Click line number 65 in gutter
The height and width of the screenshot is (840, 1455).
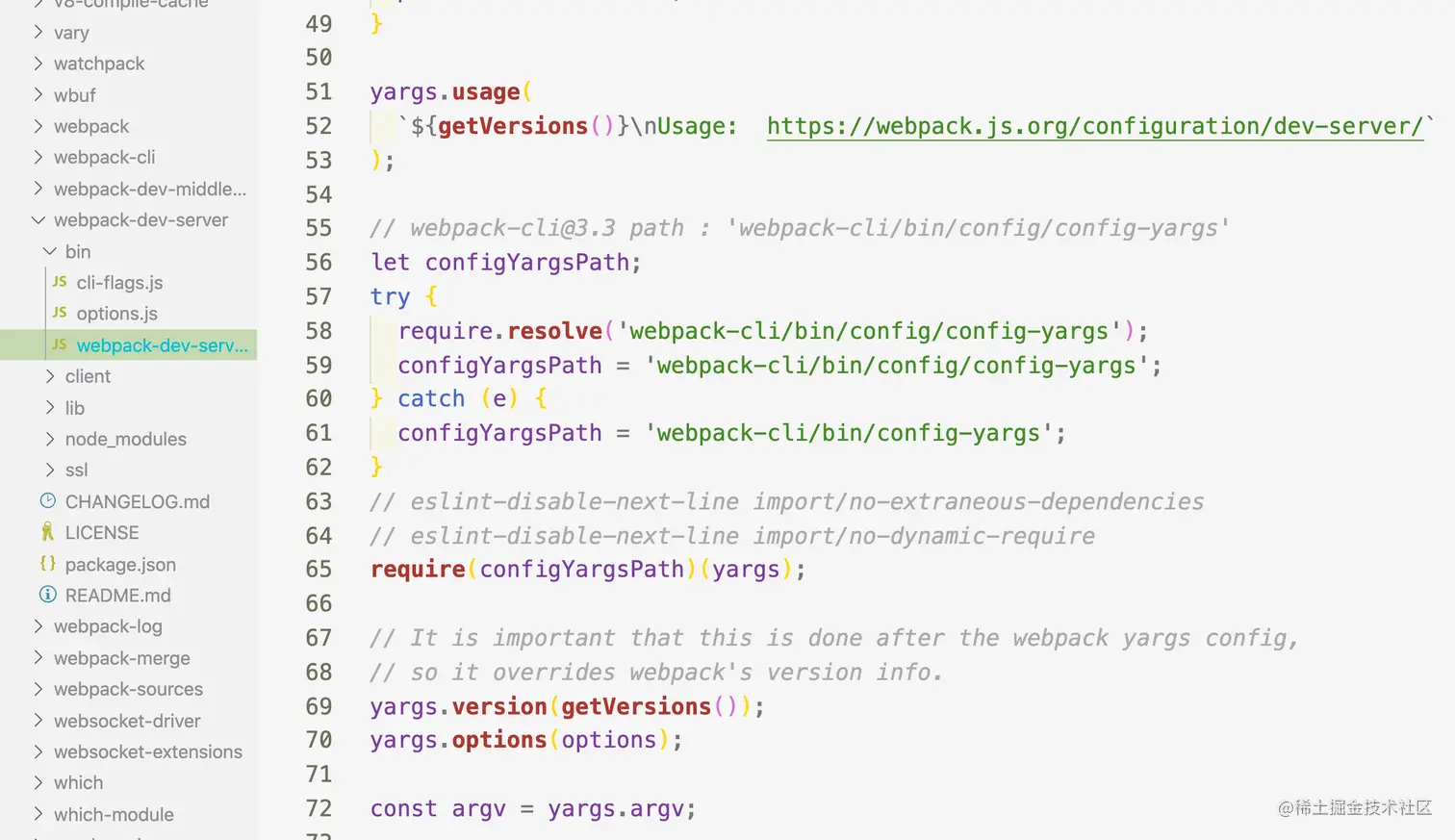point(319,569)
